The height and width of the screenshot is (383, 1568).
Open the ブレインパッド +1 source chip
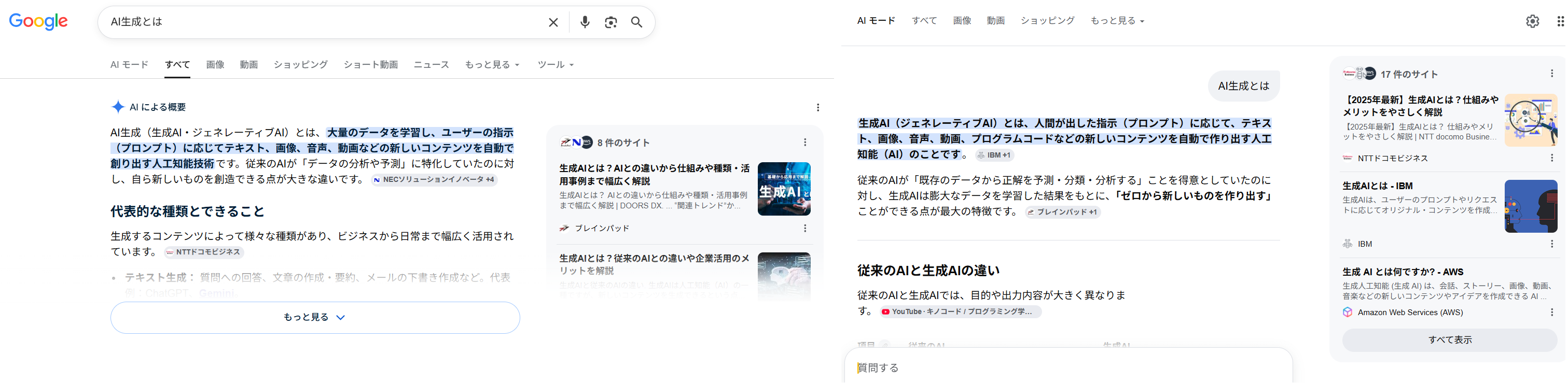pyautogui.click(x=1063, y=212)
